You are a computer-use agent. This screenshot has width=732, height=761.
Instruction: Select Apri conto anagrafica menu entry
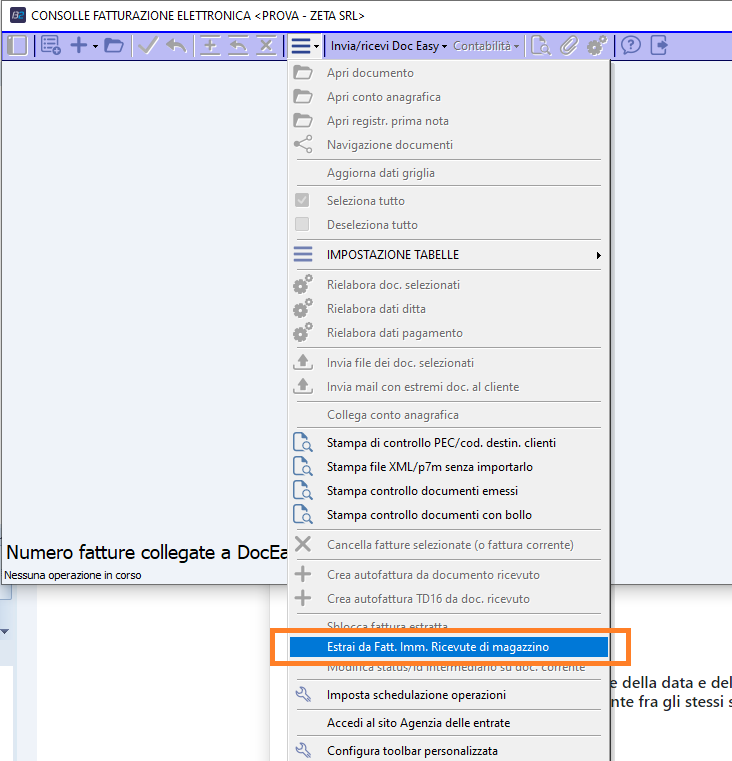pyautogui.click(x=449, y=97)
